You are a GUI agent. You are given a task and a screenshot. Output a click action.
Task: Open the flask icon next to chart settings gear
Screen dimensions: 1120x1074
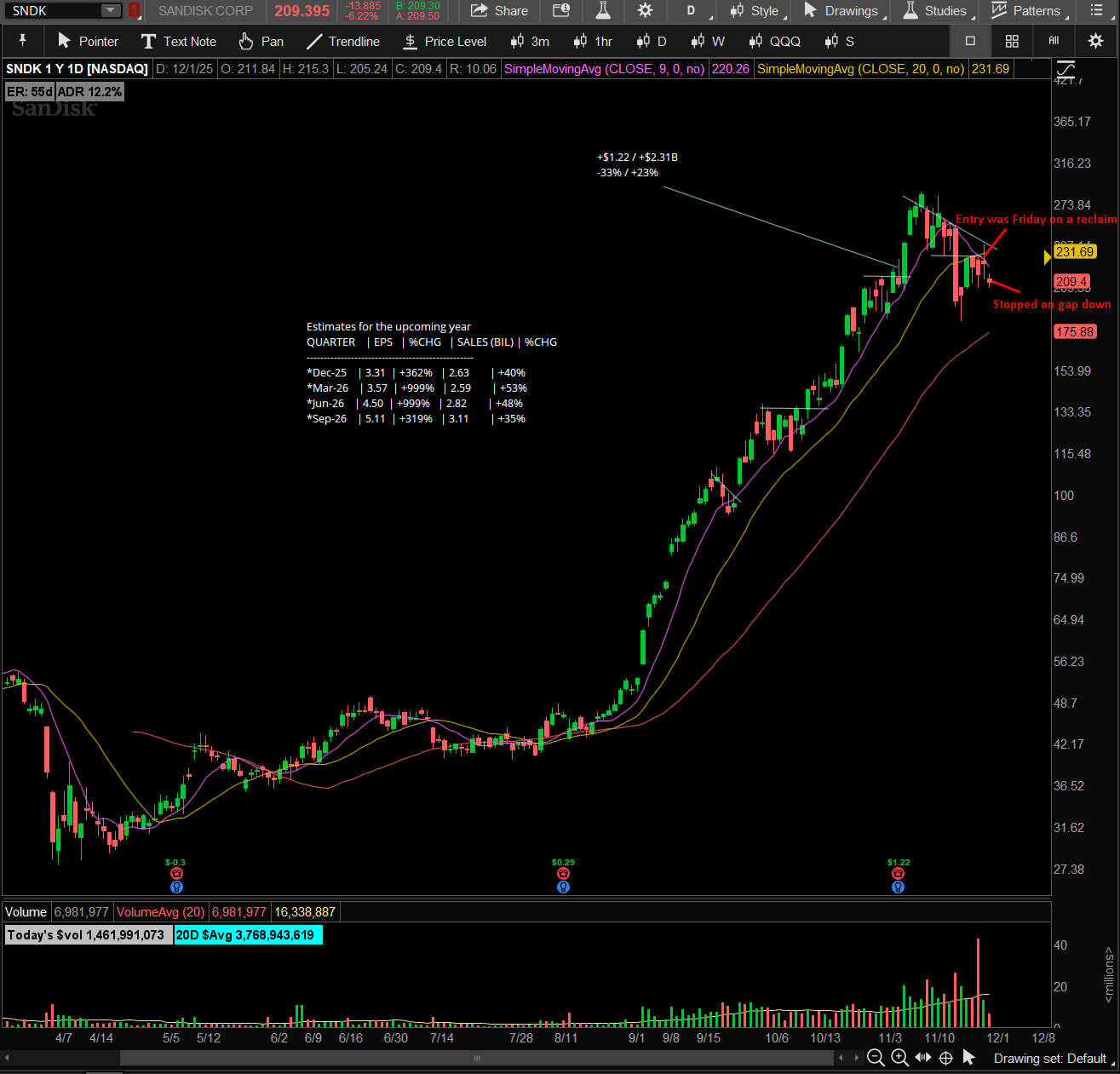(x=603, y=11)
